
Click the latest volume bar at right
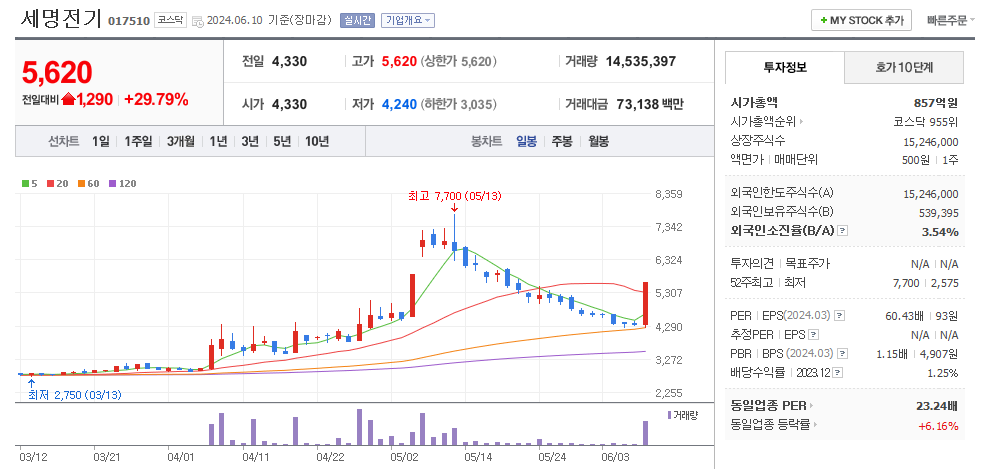point(645,433)
